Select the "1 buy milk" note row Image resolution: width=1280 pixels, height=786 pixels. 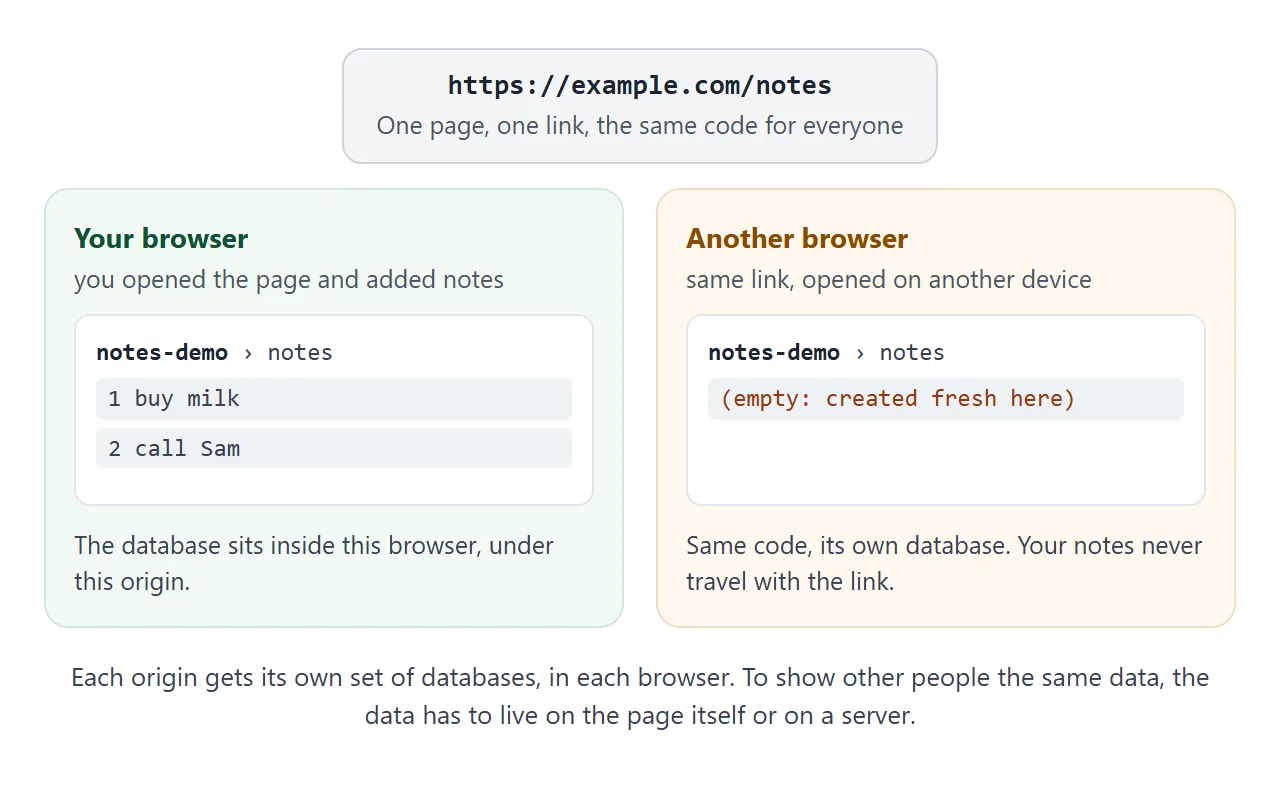tap(334, 399)
